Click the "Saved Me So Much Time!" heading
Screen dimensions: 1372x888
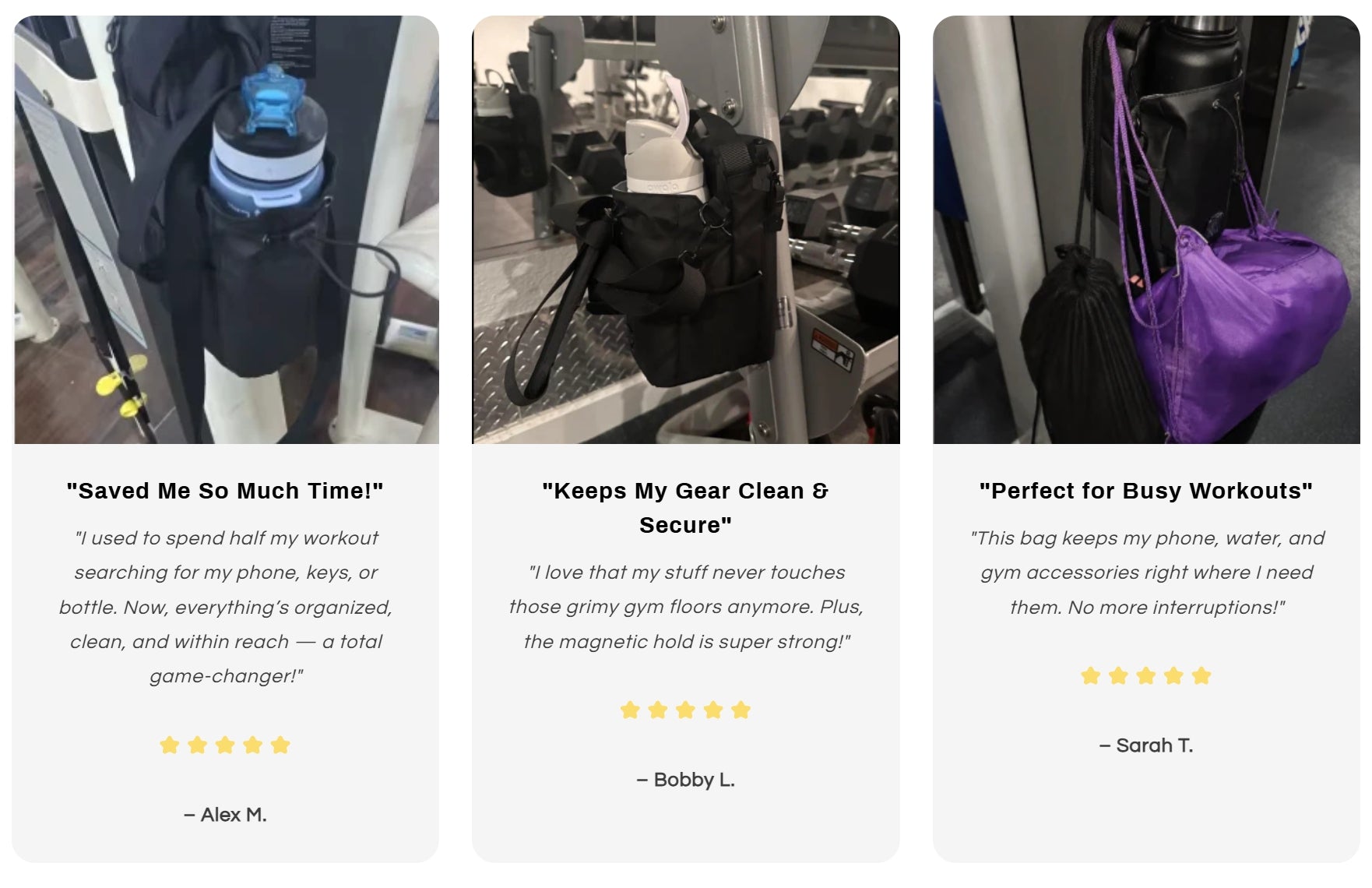pyautogui.click(x=225, y=491)
